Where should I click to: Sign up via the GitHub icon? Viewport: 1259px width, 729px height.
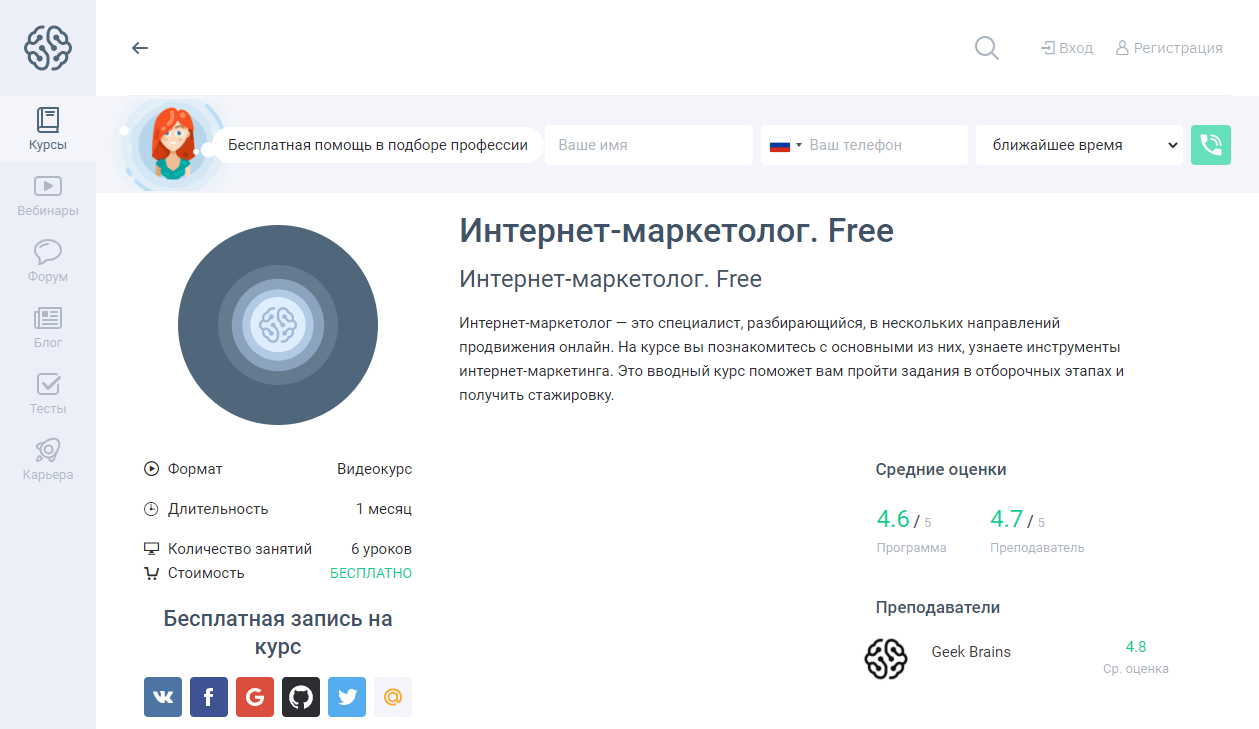[301, 697]
